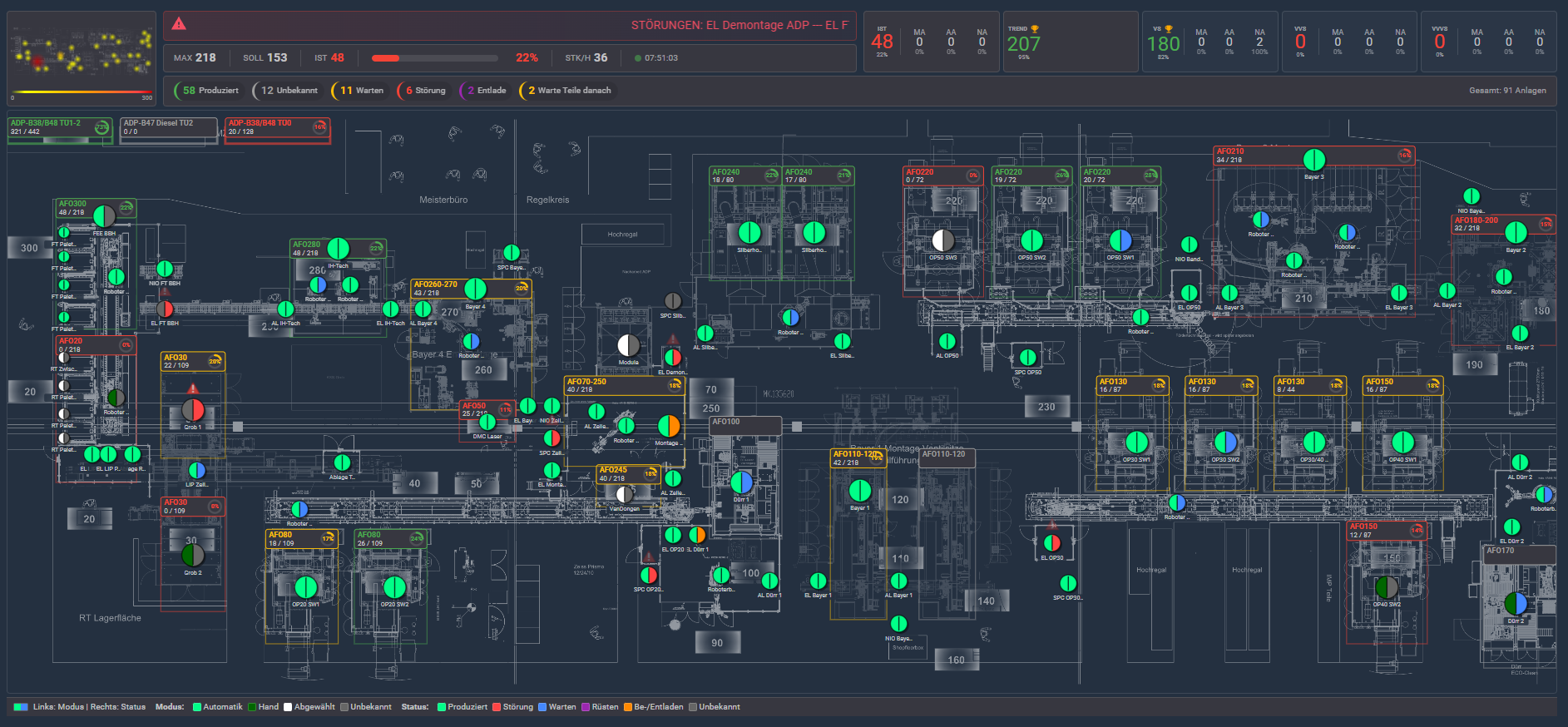Viewport: 1568px width, 727px height.
Task: Select the EL FT BBH status circle
Action: (165, 309)
